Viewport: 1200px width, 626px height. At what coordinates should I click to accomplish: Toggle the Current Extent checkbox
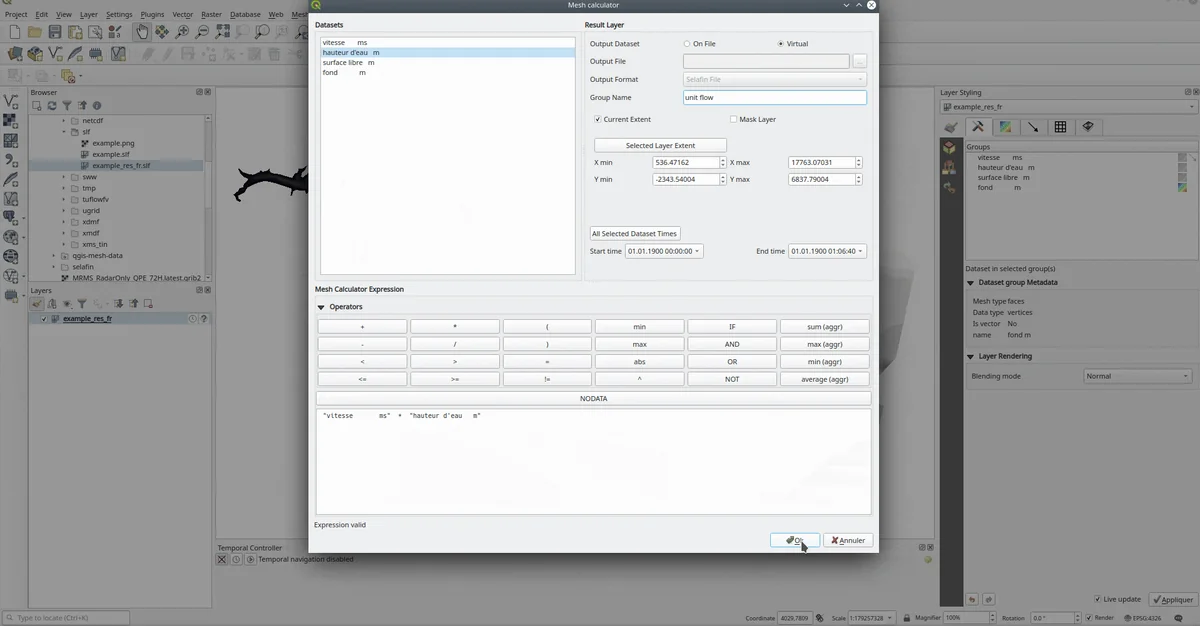click(x=597, y=119)
